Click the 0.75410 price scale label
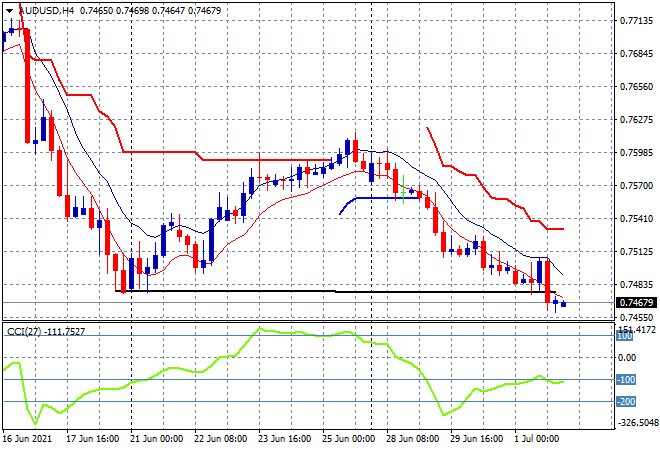The image size is (660, 450). coord(637,218)
